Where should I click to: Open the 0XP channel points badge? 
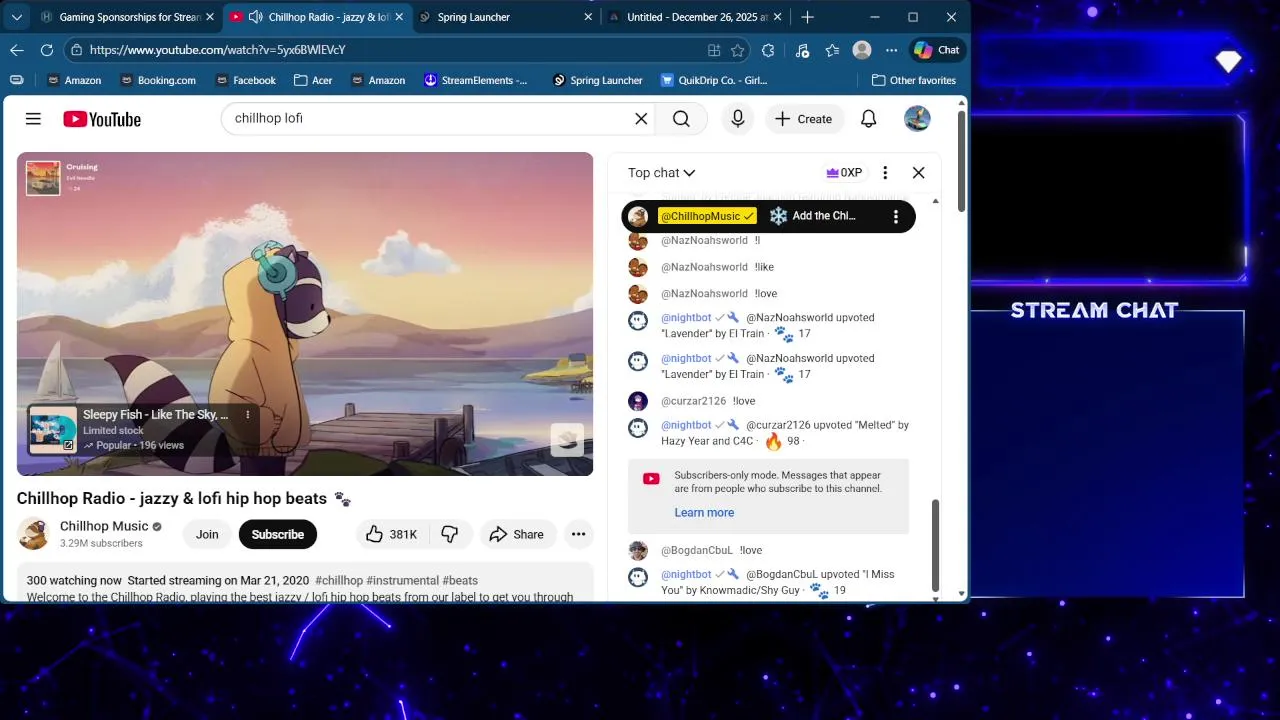pos(844,172)
